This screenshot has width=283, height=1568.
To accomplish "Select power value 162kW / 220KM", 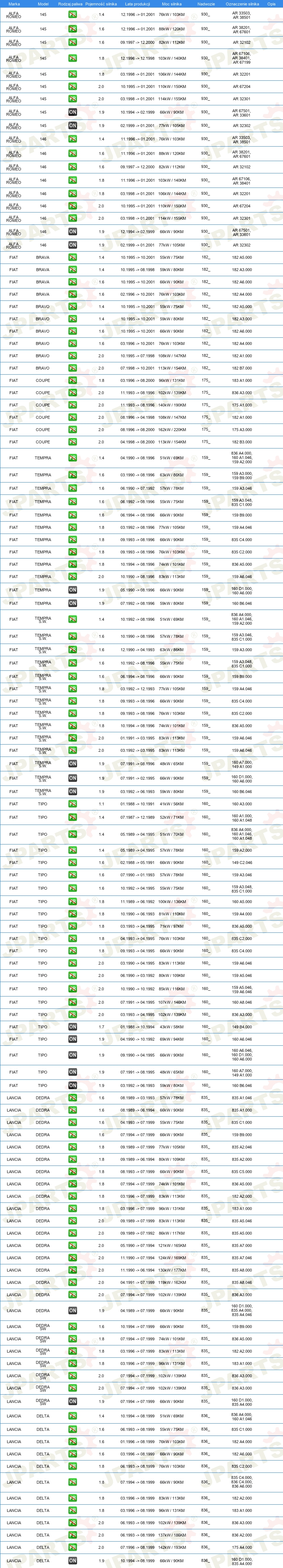I will [172, 430].
